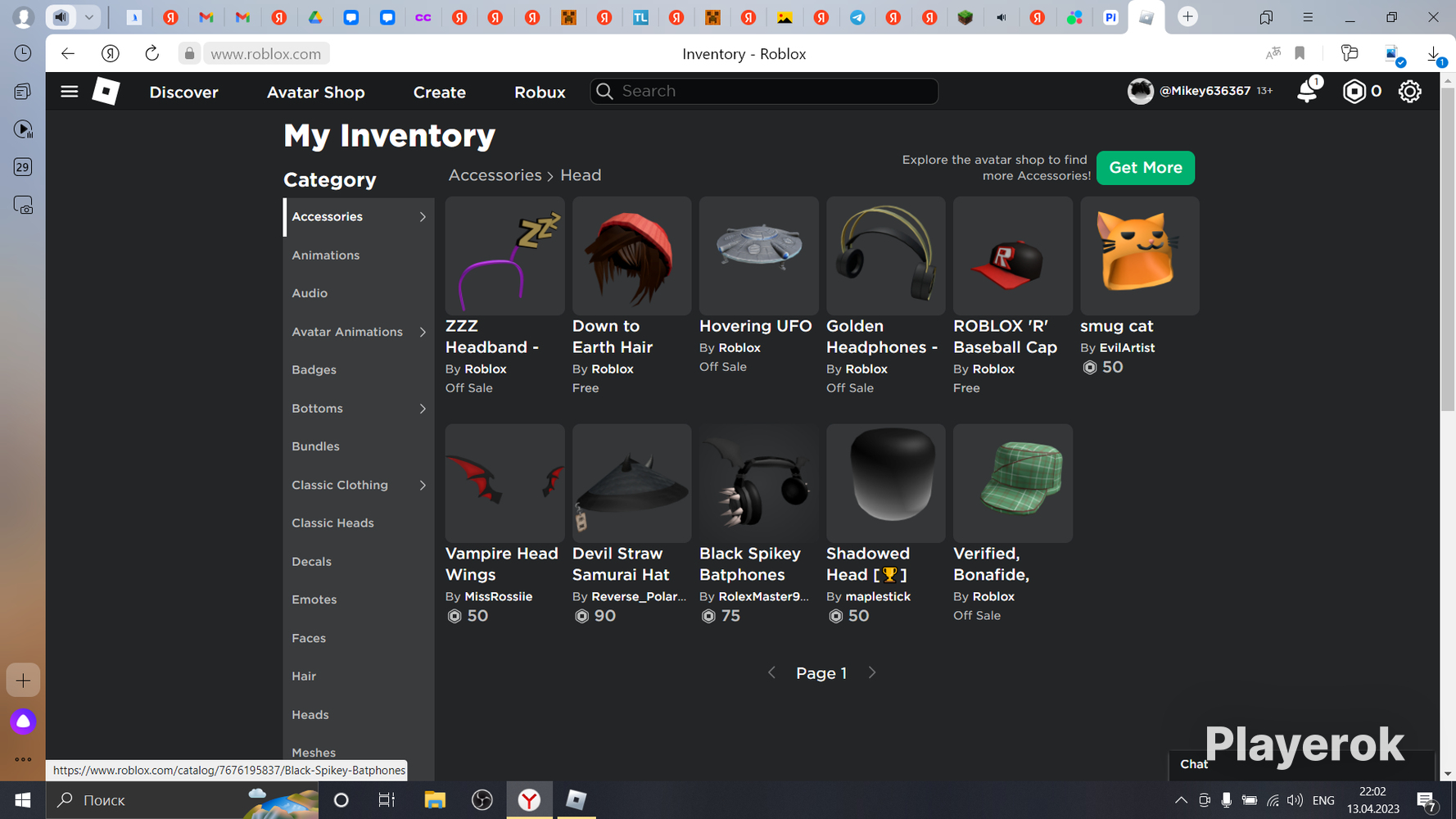
Task: Reload the page with the refresh icon
Action: point(151,54)
